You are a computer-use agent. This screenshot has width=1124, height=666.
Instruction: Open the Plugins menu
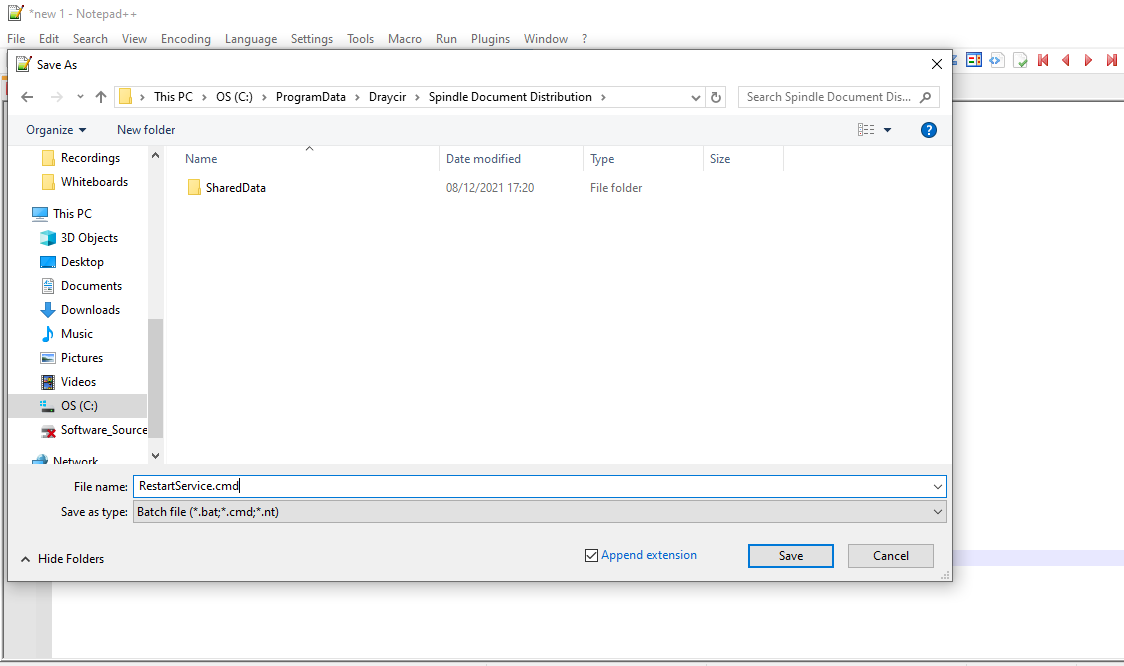click(490, 39)
